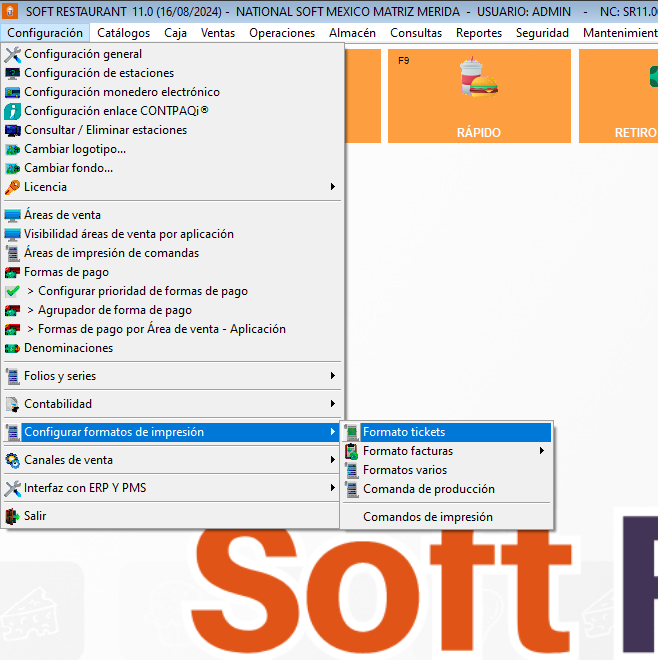Screen dimensions: 658x660
Task: Click the Formas de pago por Área icon
Action: (13, 329)
